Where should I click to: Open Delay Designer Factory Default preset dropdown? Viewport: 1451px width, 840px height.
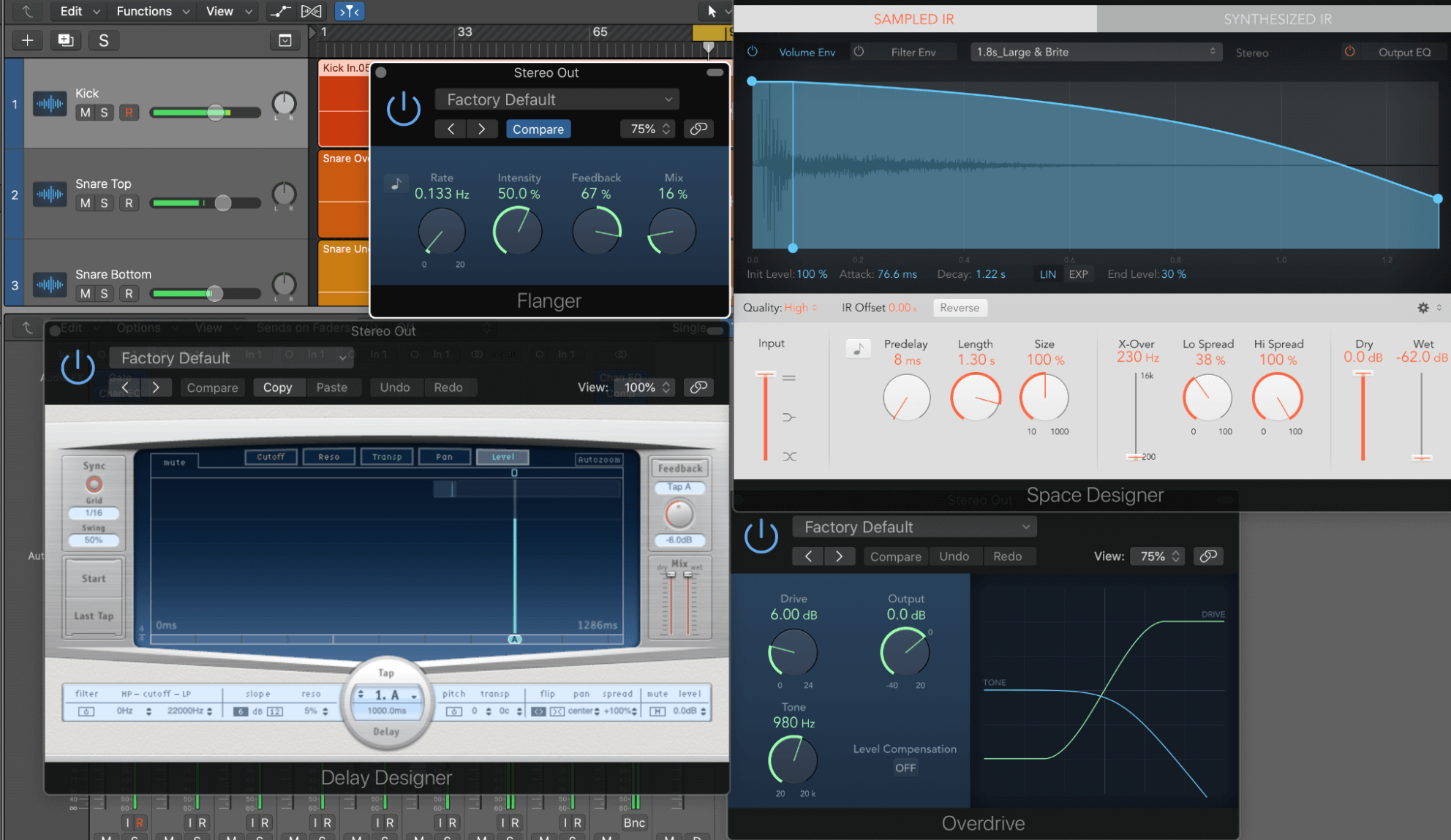(231, 357)
